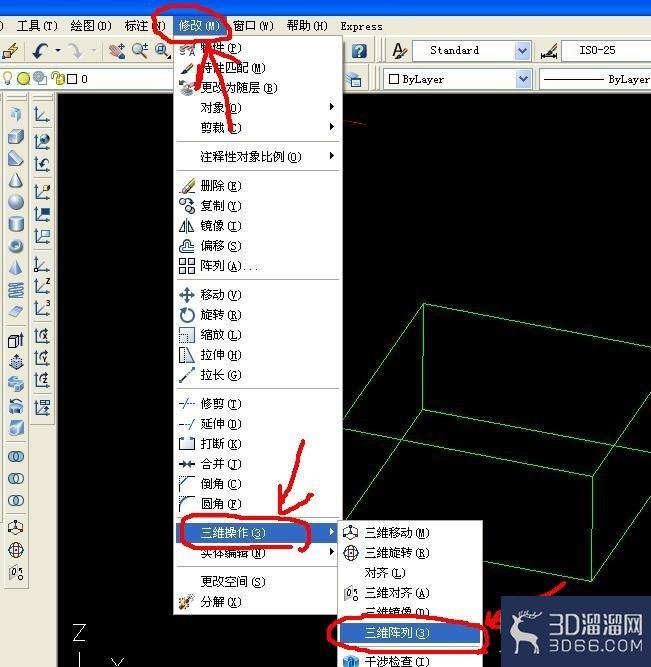651x667 pixels.
Task: Toggle the layer lock padlock icon
Action: [57, 78]
